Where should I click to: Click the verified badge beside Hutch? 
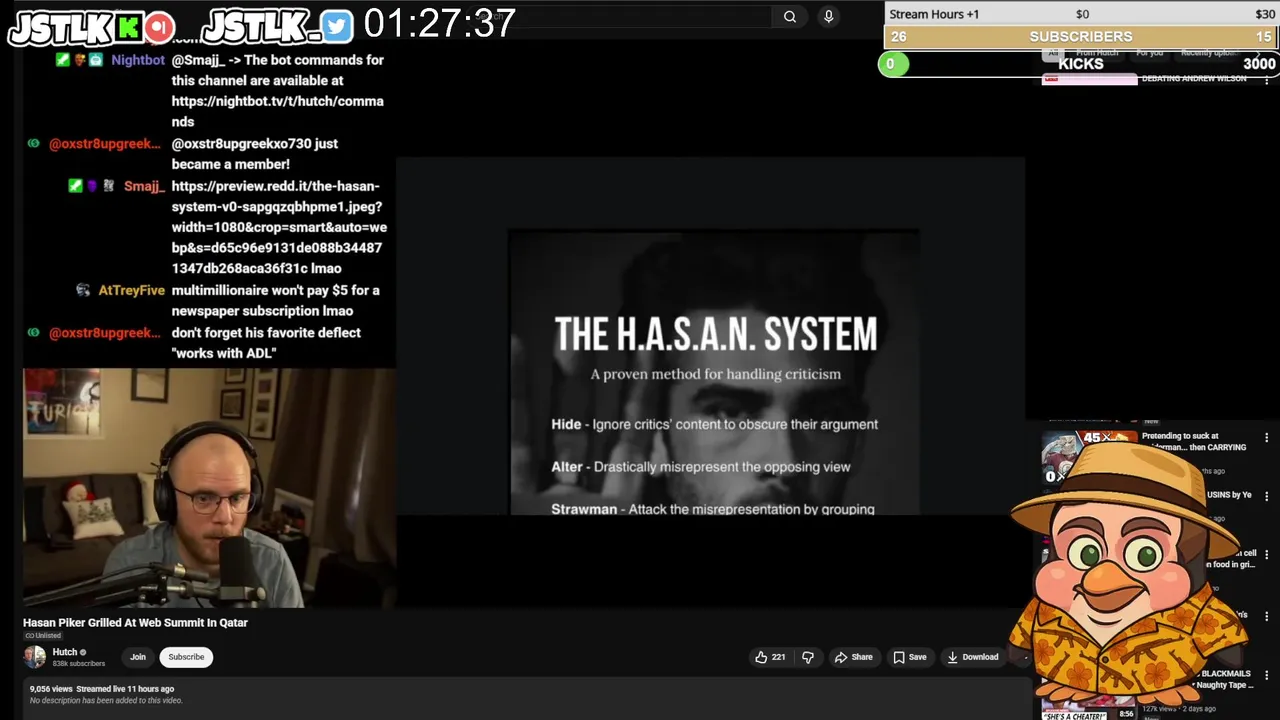[x=83, y=652]
